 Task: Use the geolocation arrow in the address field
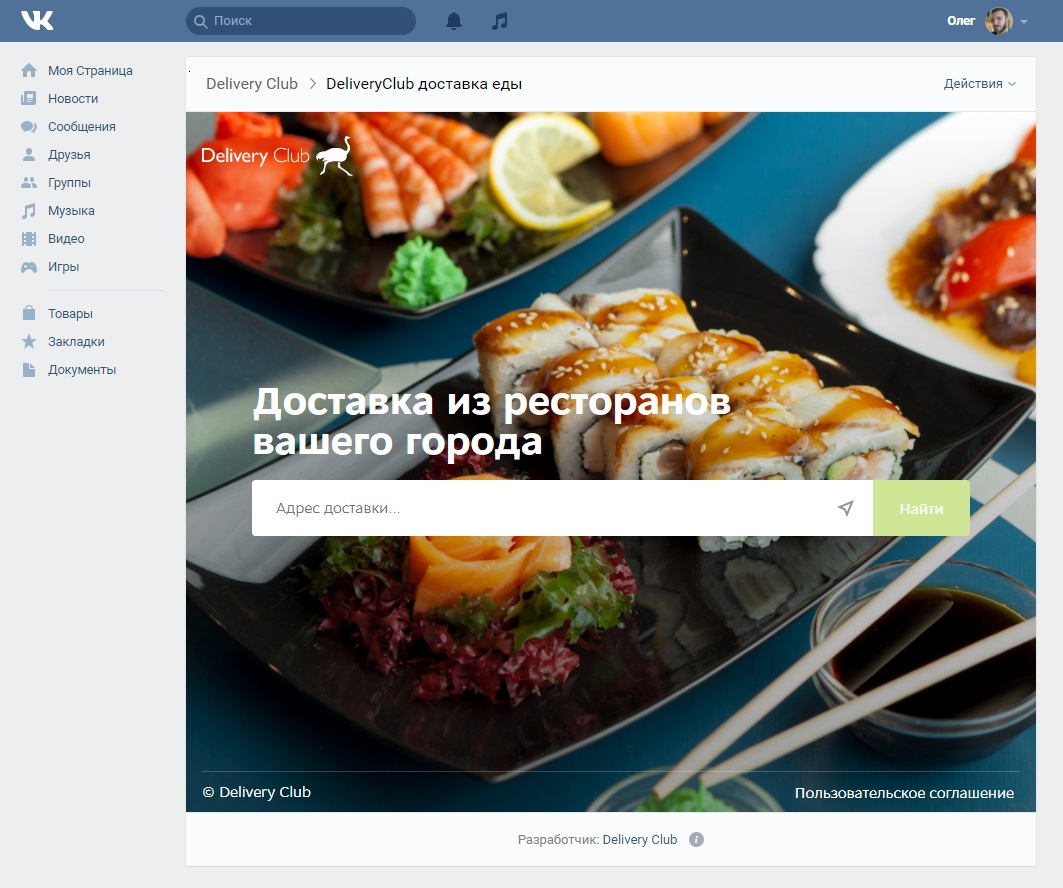pyautogui.click(x=845, y=508)
